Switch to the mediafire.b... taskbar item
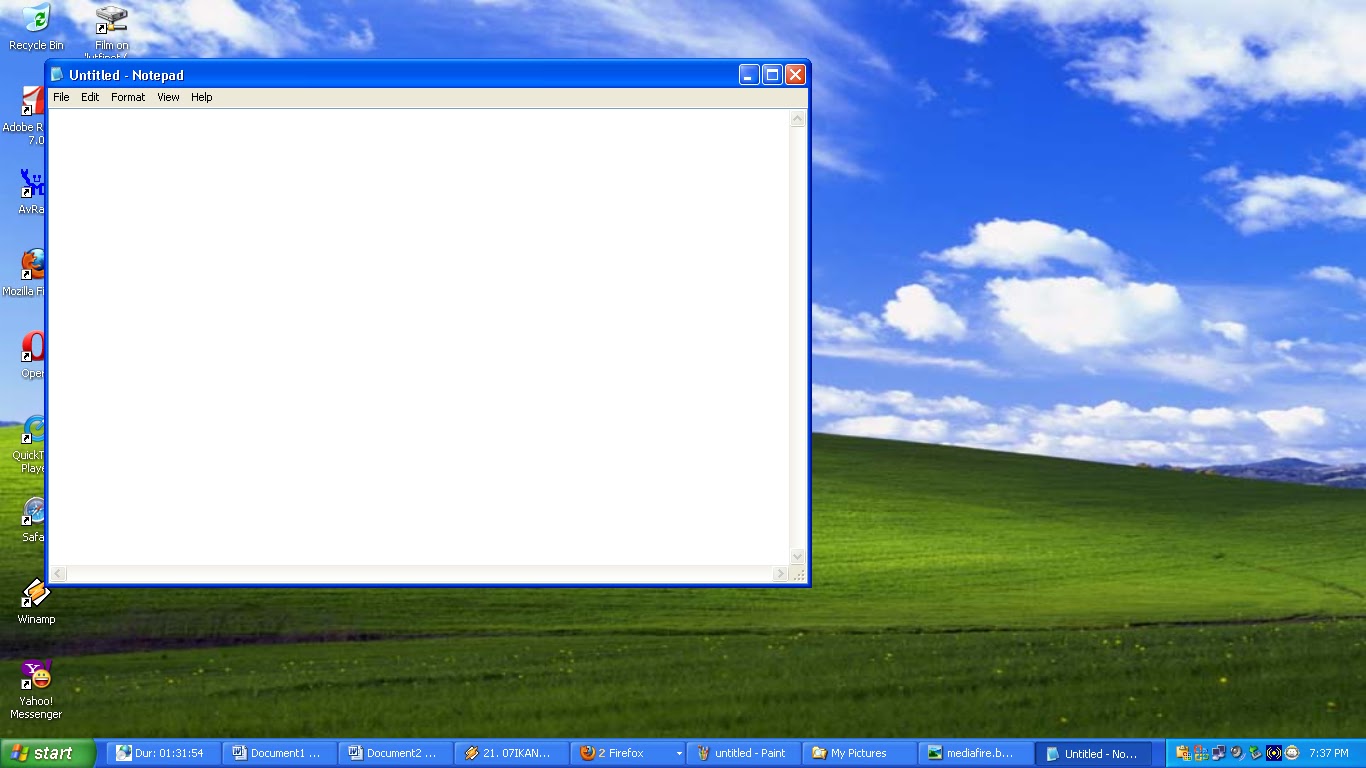The height and width of the screenshot is (768, 1366). tap(975, 753)
